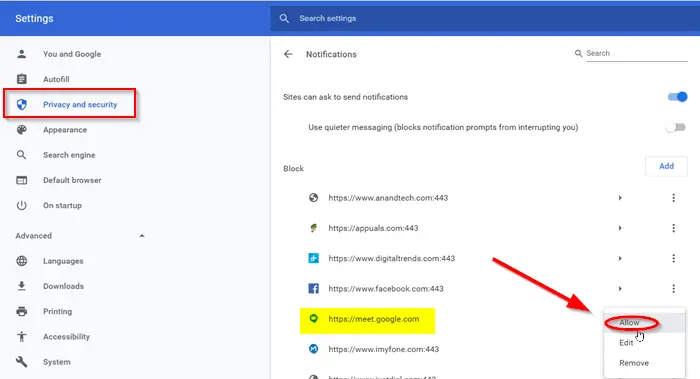Choose Allow from the context menu

tap(629, 322)
